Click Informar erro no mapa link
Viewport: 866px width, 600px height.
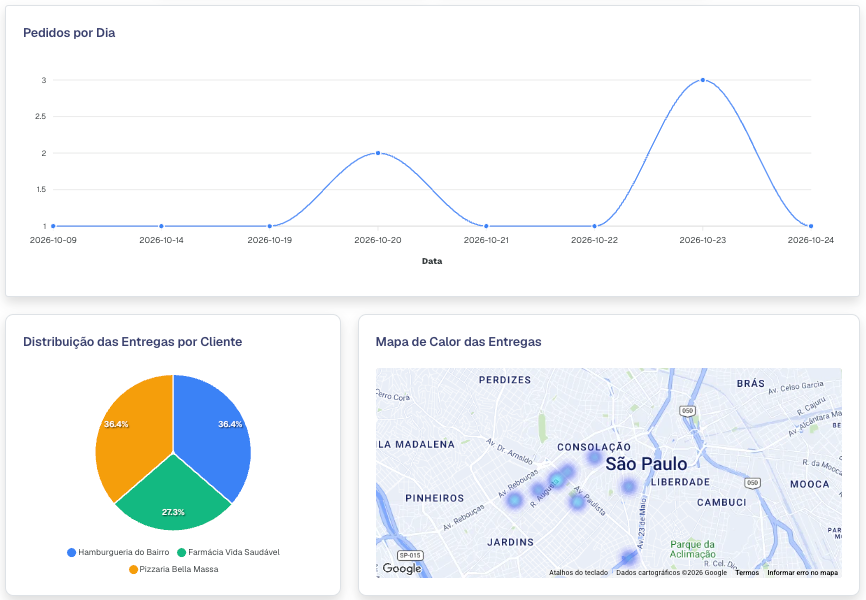click(802, 572)
